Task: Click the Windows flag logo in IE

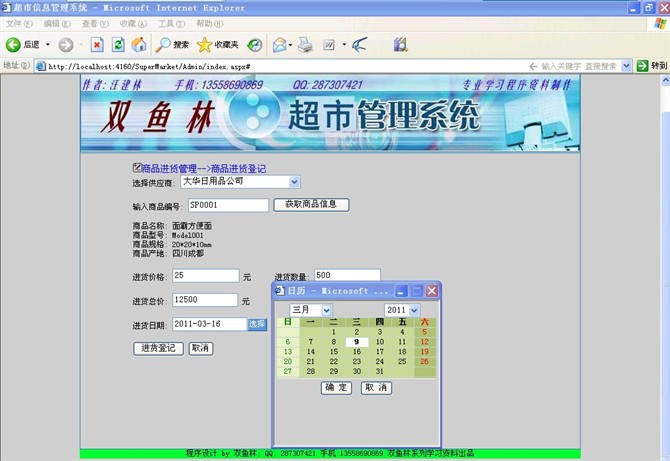Action: coord(660,23)
